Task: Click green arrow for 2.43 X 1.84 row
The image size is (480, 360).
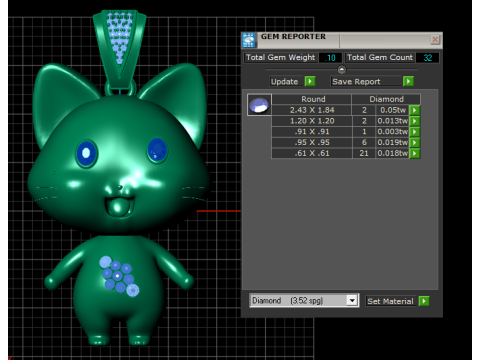Action: [415, 110]
